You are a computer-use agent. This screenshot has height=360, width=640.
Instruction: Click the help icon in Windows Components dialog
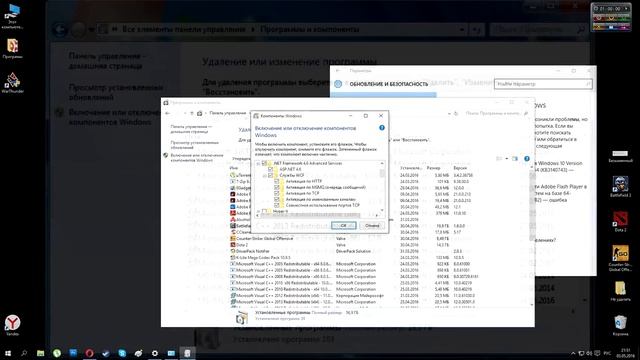(x=382, y=128)
